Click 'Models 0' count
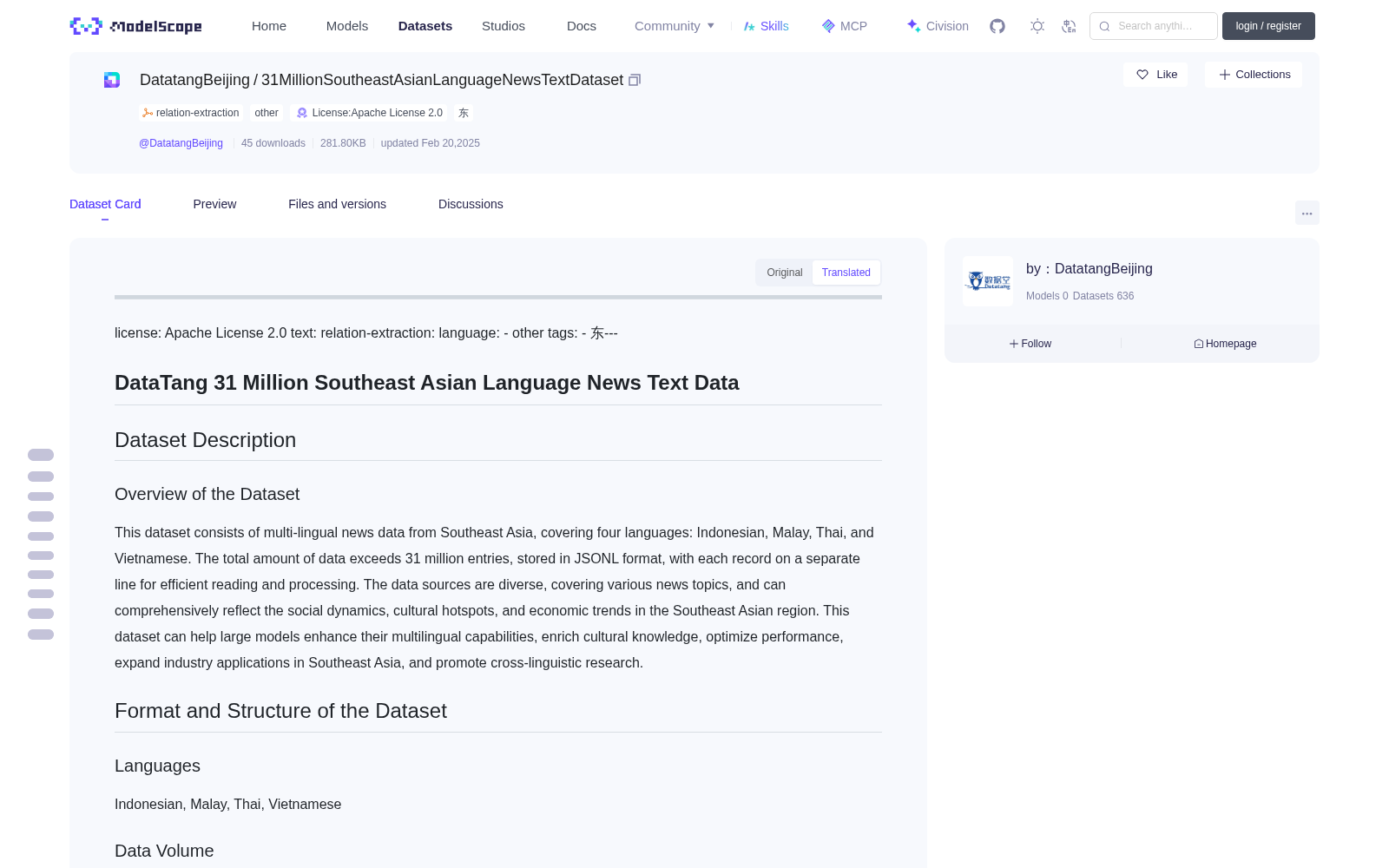 (x=1047, y=296)
